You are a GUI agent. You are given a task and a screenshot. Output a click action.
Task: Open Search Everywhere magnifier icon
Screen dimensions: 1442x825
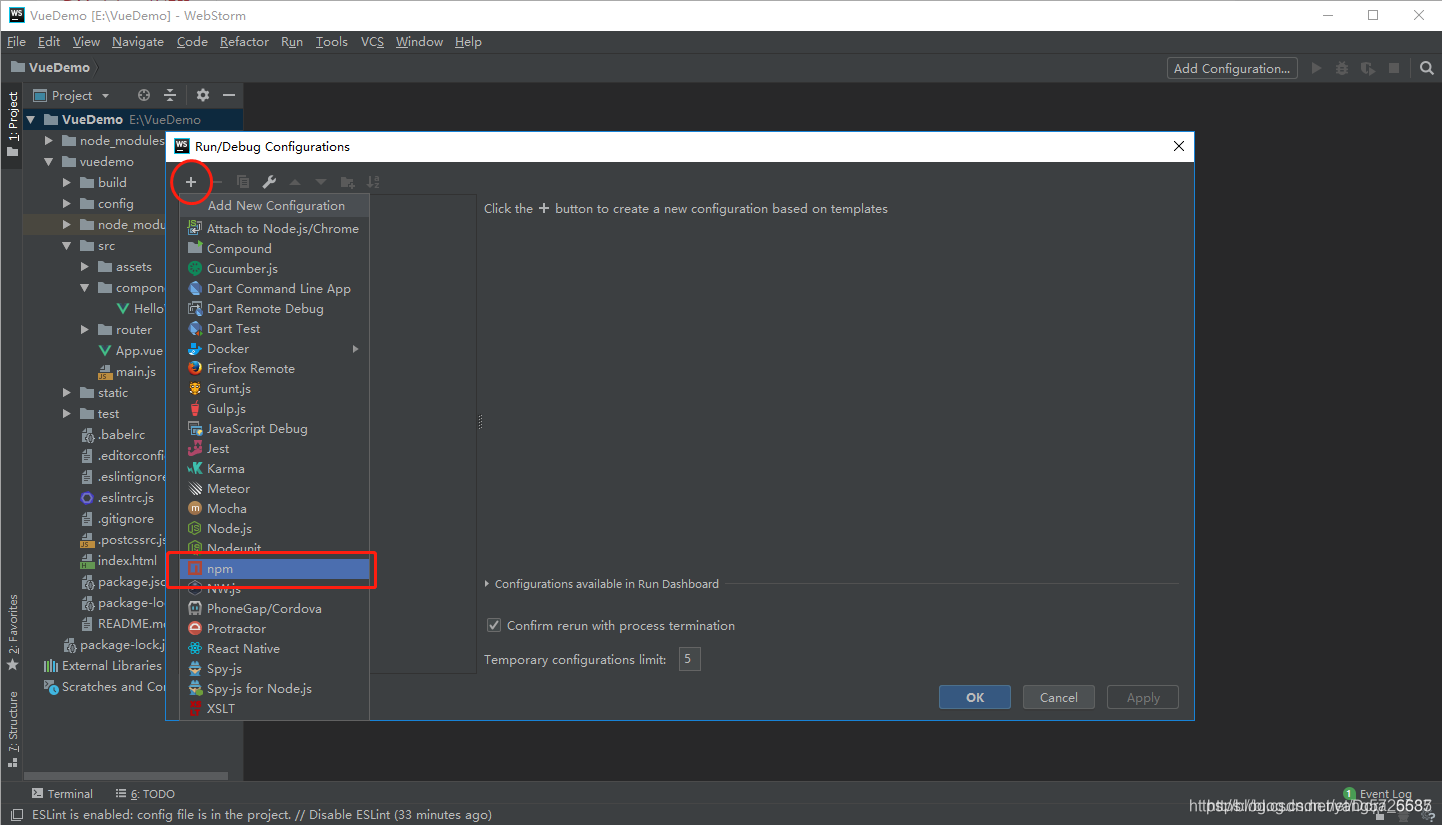tap(1427, 68)
